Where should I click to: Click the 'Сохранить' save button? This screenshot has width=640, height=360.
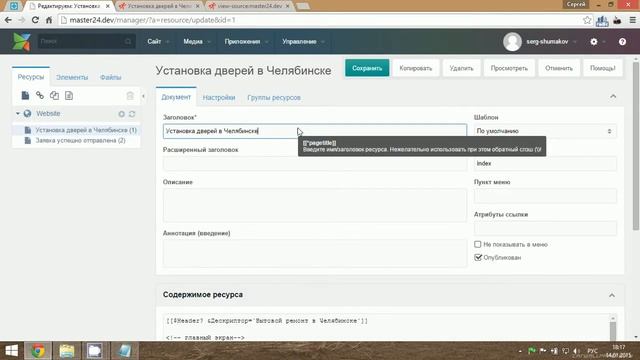pos(367,68)
